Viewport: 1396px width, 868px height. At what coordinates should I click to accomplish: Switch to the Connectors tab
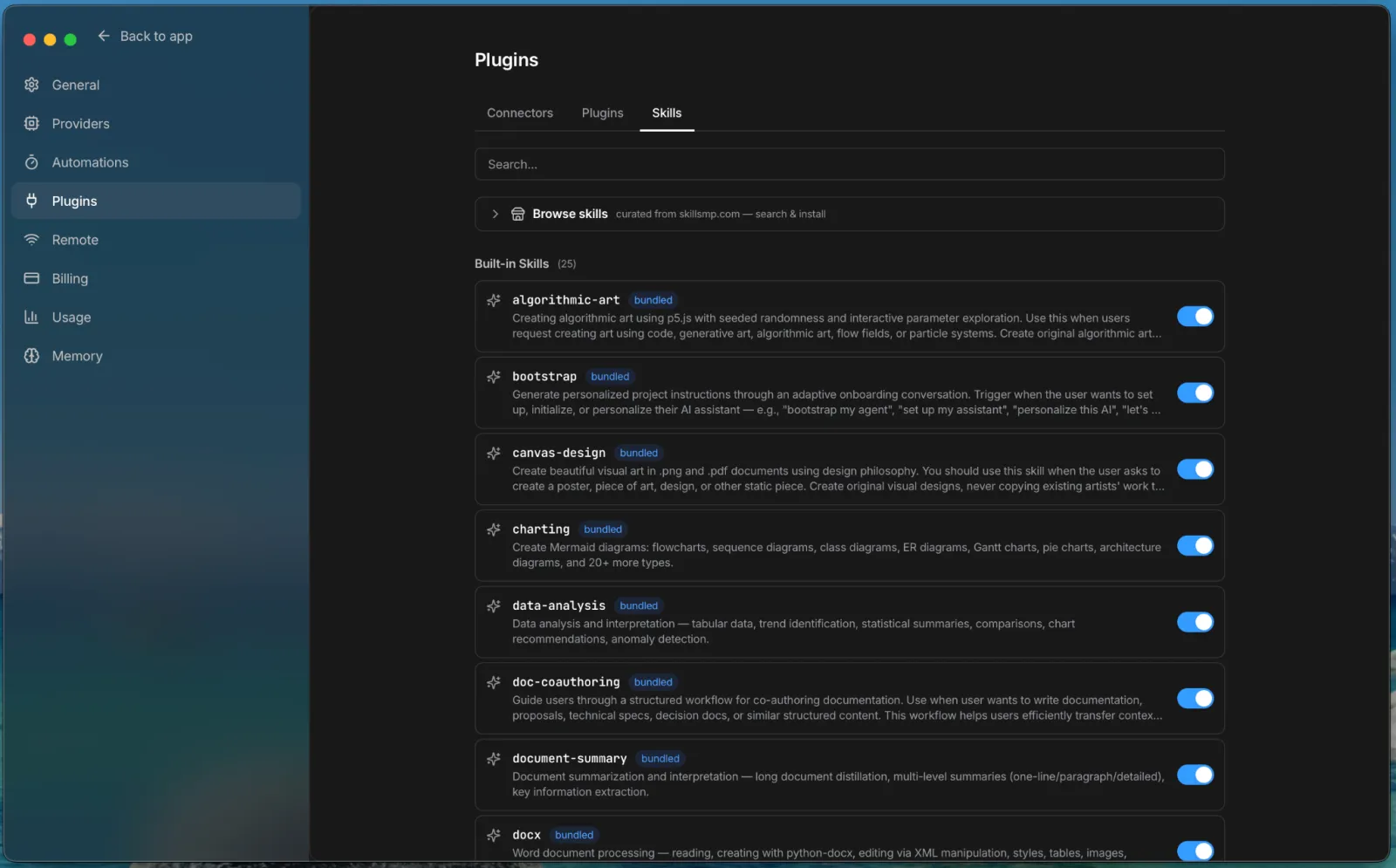(519, 113)
